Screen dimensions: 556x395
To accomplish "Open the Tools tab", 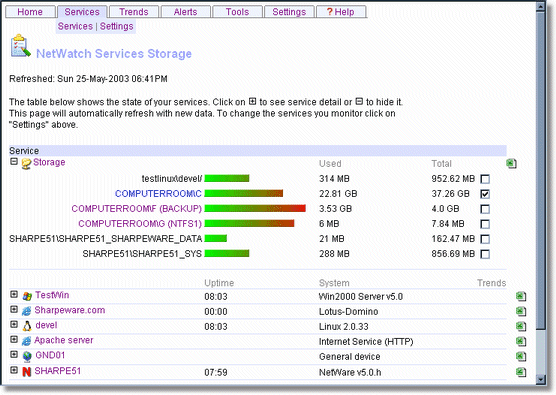I will click(237, 12).
